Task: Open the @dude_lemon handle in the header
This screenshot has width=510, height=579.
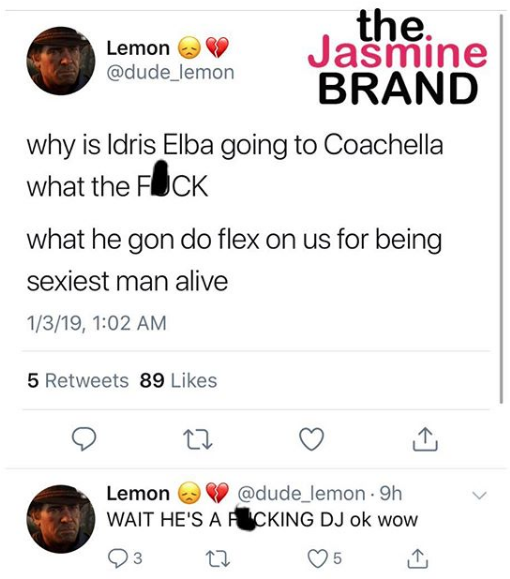Action: click(x=170, y=72)
